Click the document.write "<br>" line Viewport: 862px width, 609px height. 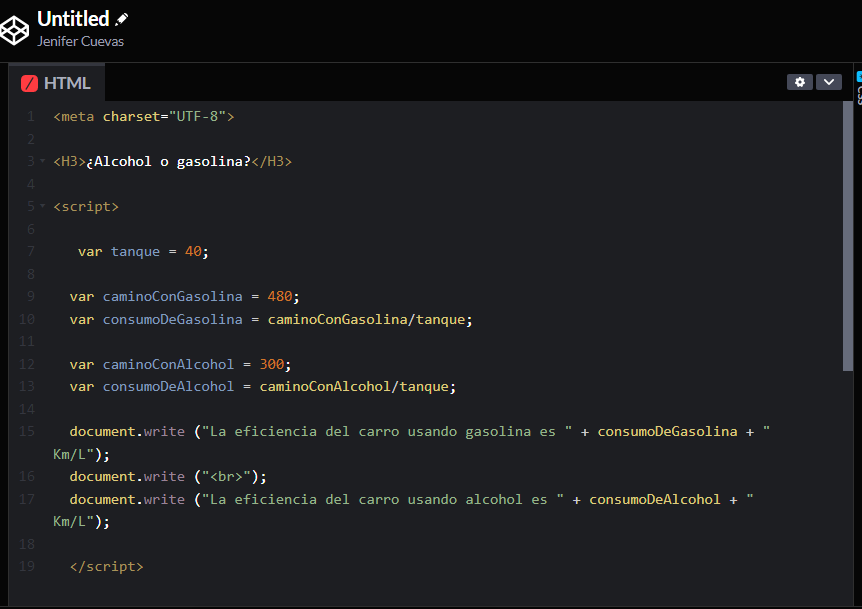pos(168,477)
